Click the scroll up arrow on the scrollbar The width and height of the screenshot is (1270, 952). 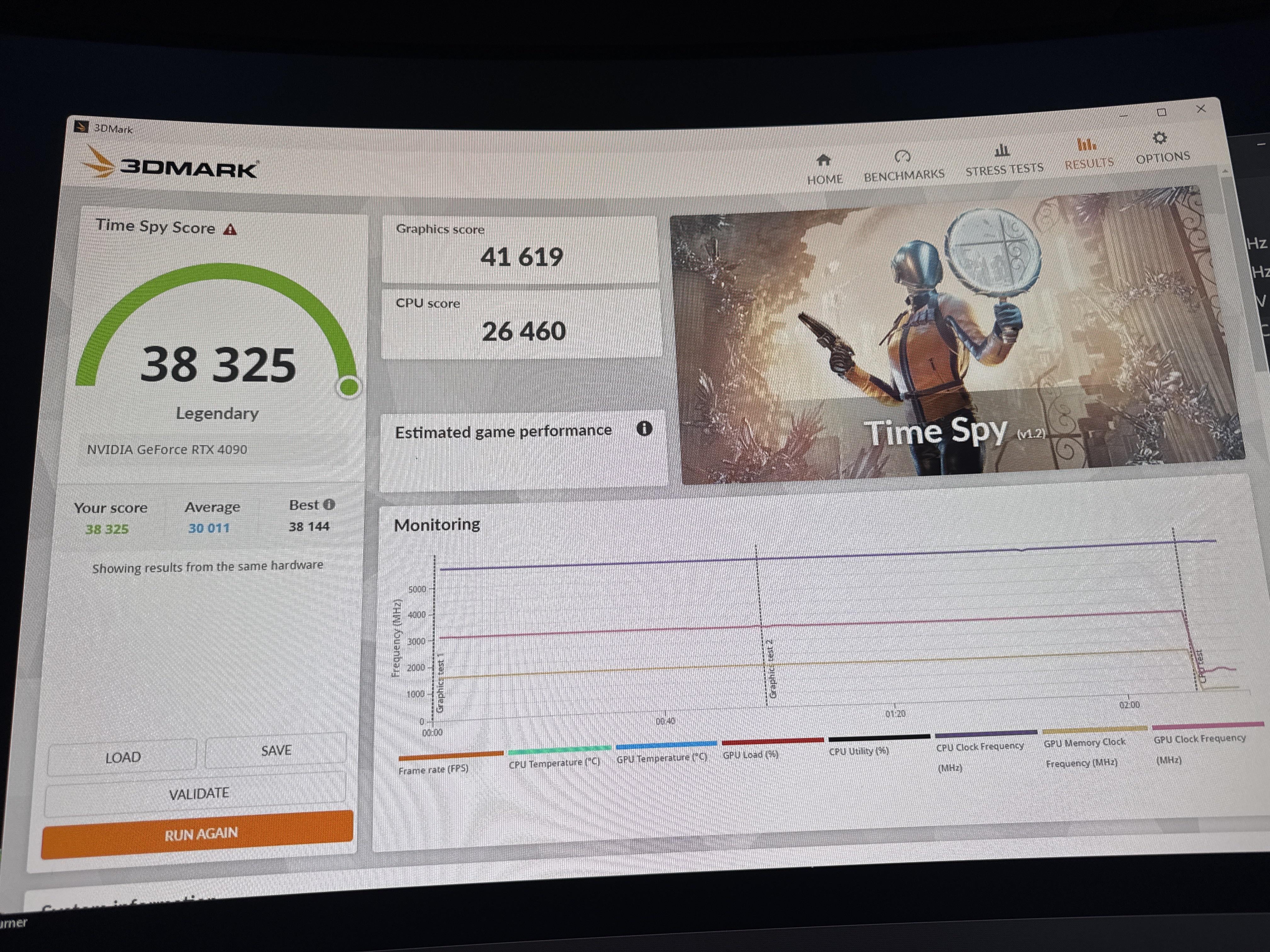1225,171
